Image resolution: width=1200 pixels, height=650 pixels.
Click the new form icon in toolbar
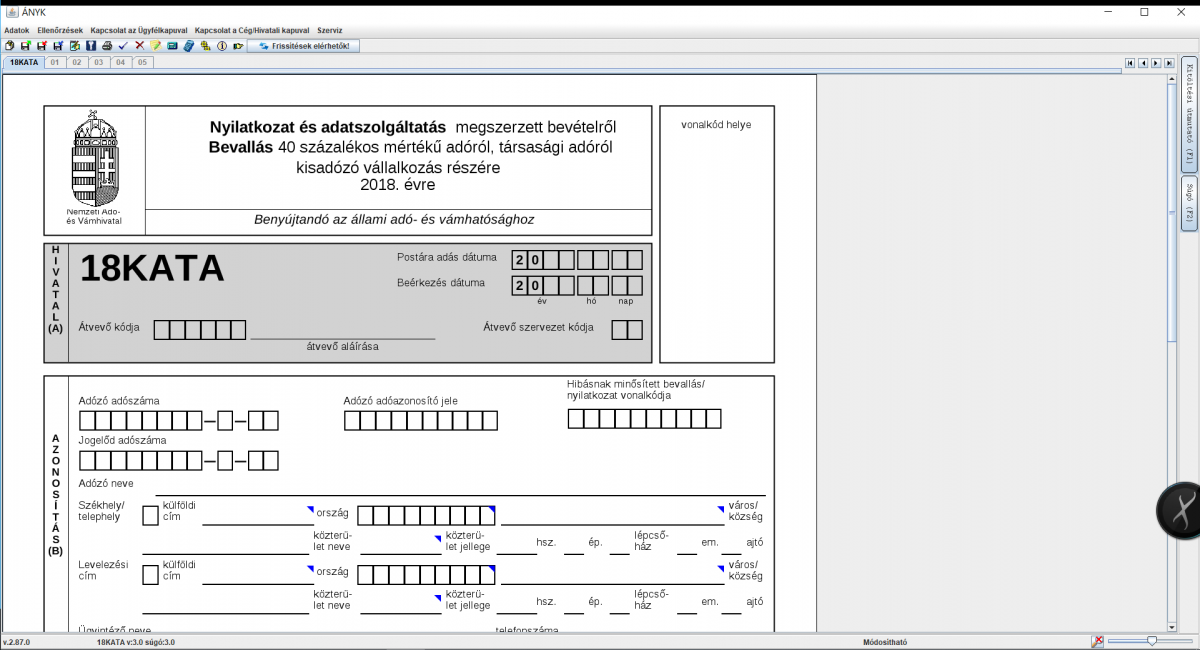pyautogui.click(x=10, y=46)
